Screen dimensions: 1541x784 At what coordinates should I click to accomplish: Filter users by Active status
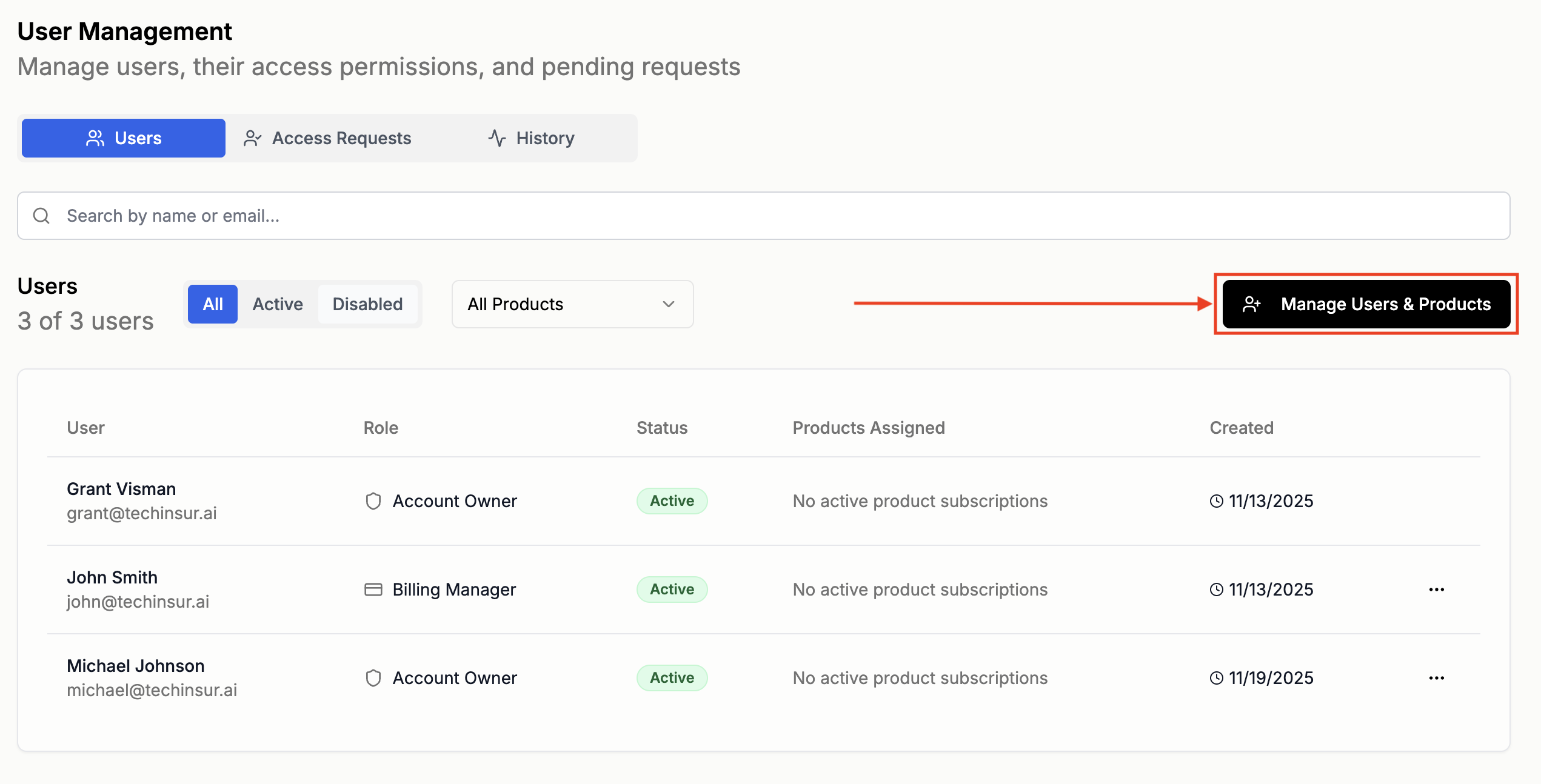(x=278, y=304)
